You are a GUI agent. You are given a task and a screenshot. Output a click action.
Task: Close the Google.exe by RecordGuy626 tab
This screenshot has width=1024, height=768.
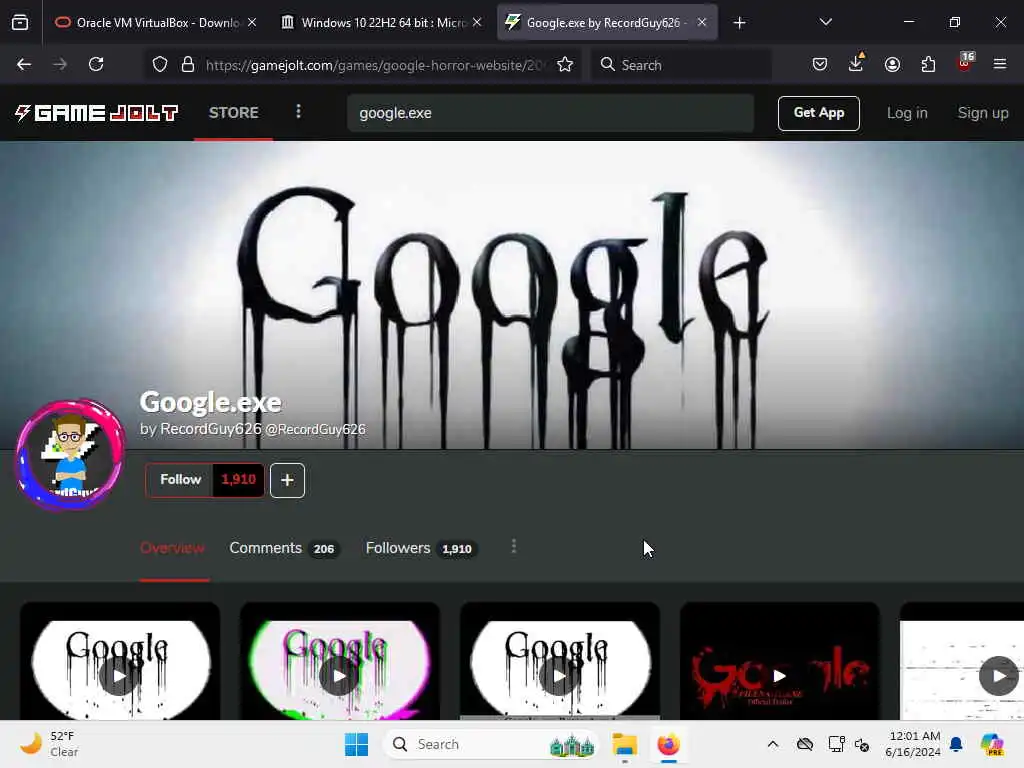pyautogui.click(x=701, y=23)
